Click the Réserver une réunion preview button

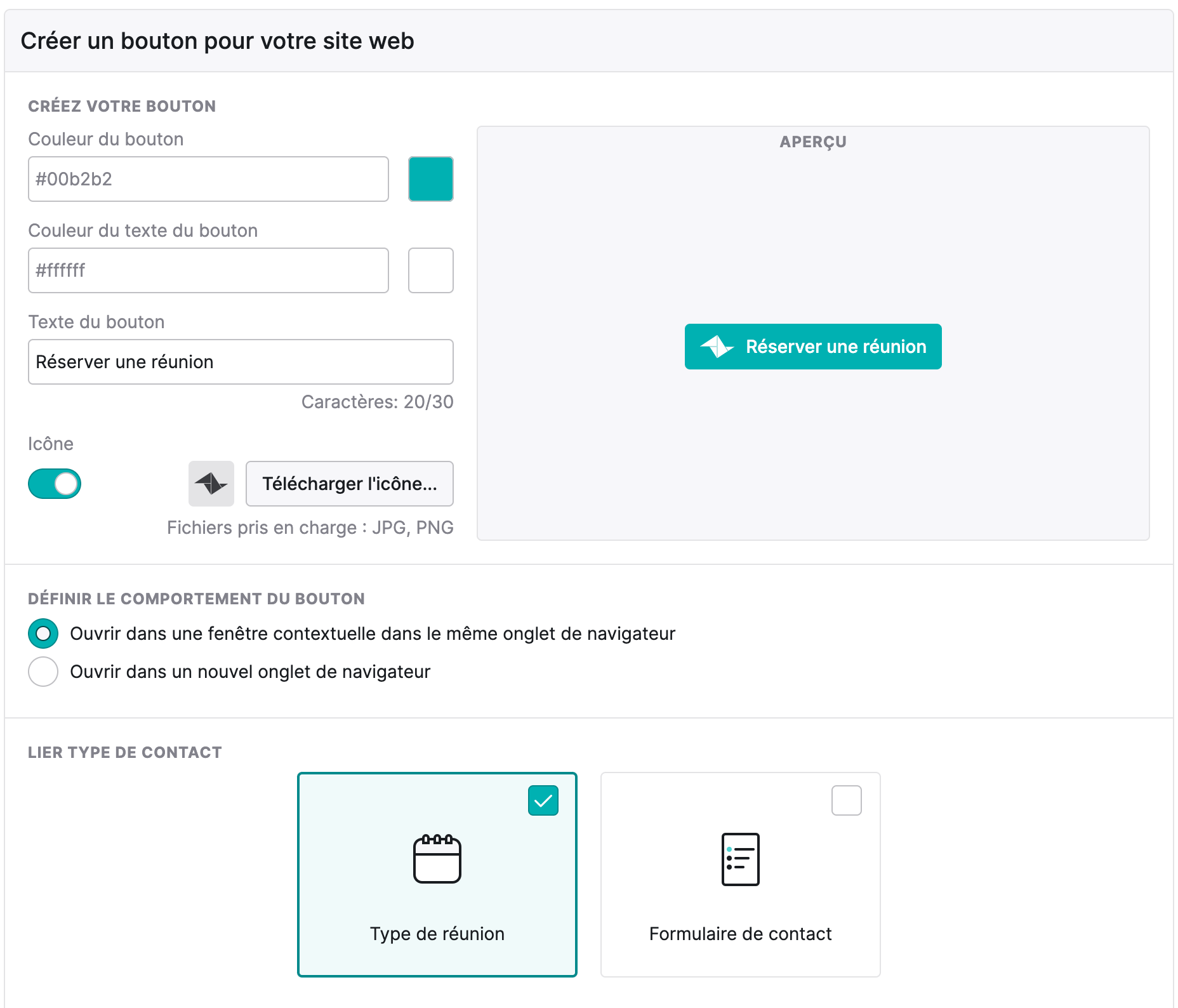click(x=813, y=347)
